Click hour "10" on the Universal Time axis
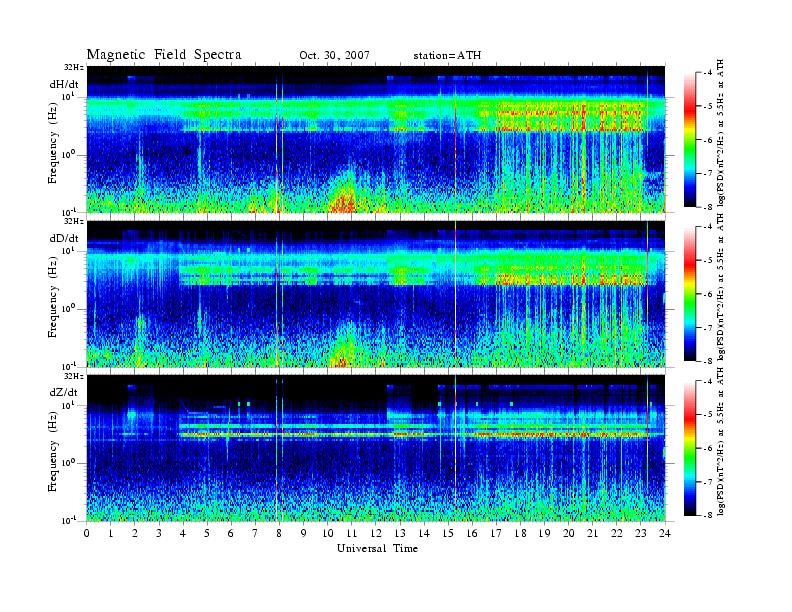The height and width of the screenshot is (612, 792). [328, 534]
